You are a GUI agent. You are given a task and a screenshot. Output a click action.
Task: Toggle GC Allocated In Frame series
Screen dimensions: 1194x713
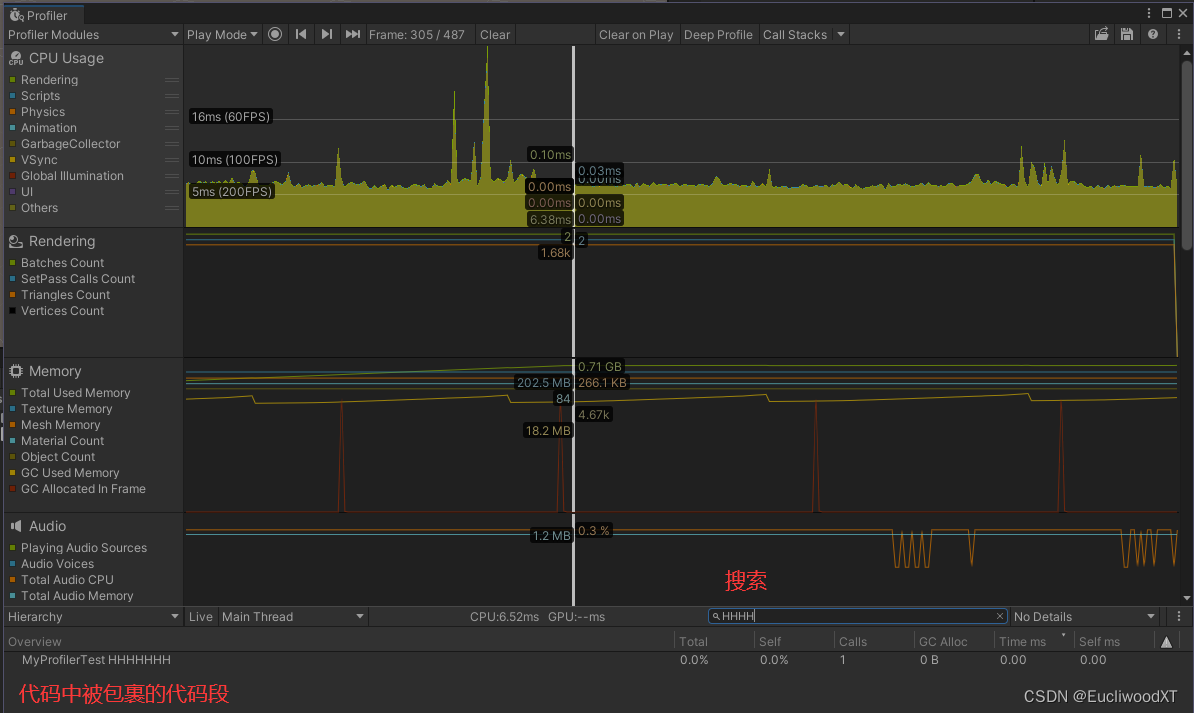[x=13, y=489]
